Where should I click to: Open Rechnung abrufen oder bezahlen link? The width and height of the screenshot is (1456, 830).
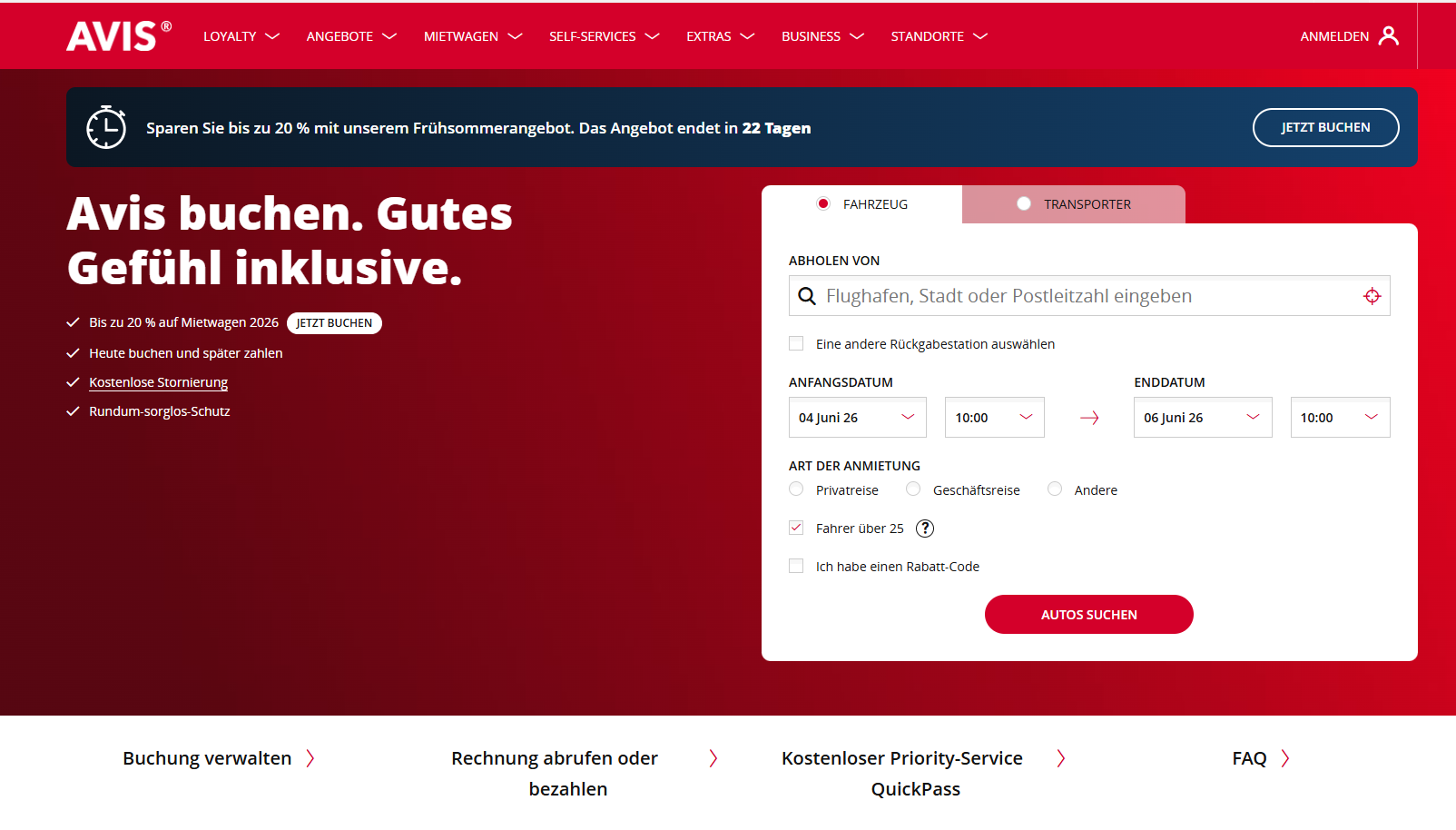(555, 774)
